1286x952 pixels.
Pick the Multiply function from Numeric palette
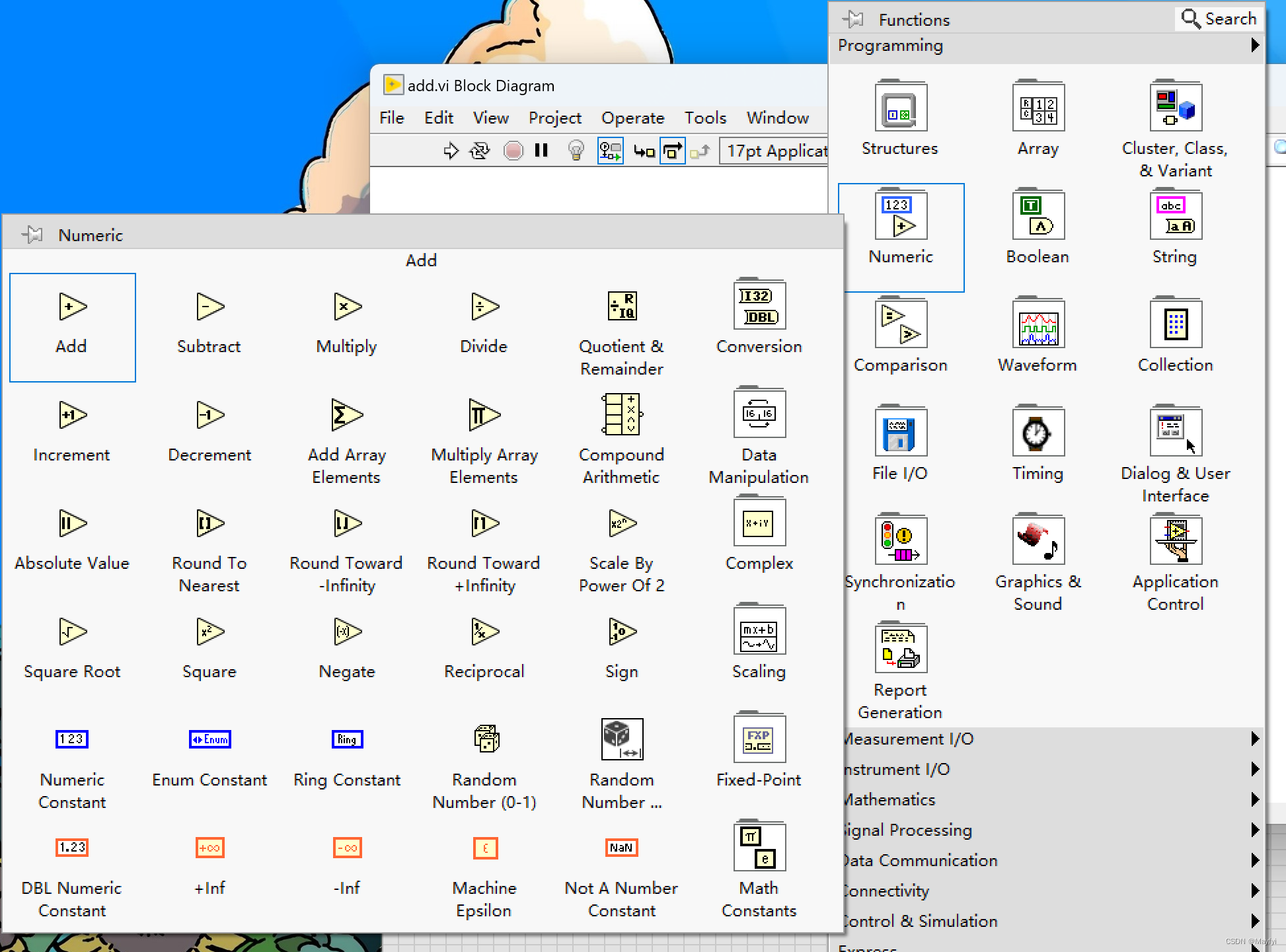347,307
